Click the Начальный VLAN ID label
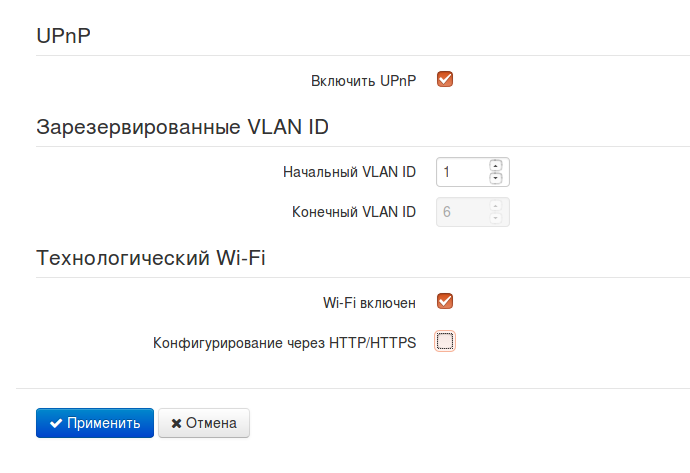The image size is (690, 473). [x=349, y=172]
